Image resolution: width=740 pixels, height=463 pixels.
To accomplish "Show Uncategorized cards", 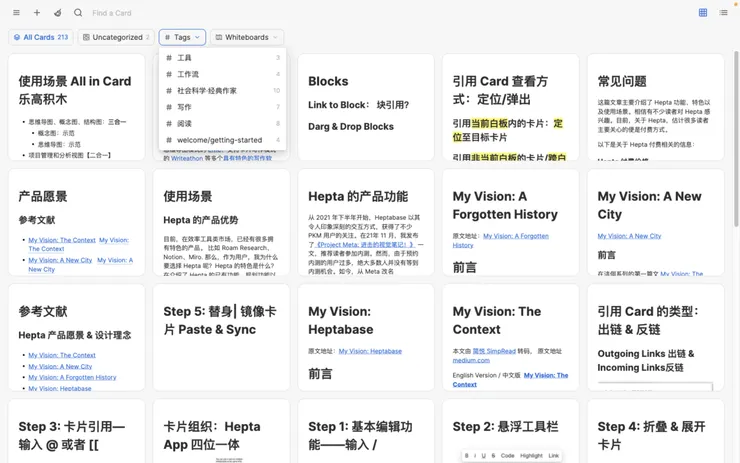I will coord(116,37).
